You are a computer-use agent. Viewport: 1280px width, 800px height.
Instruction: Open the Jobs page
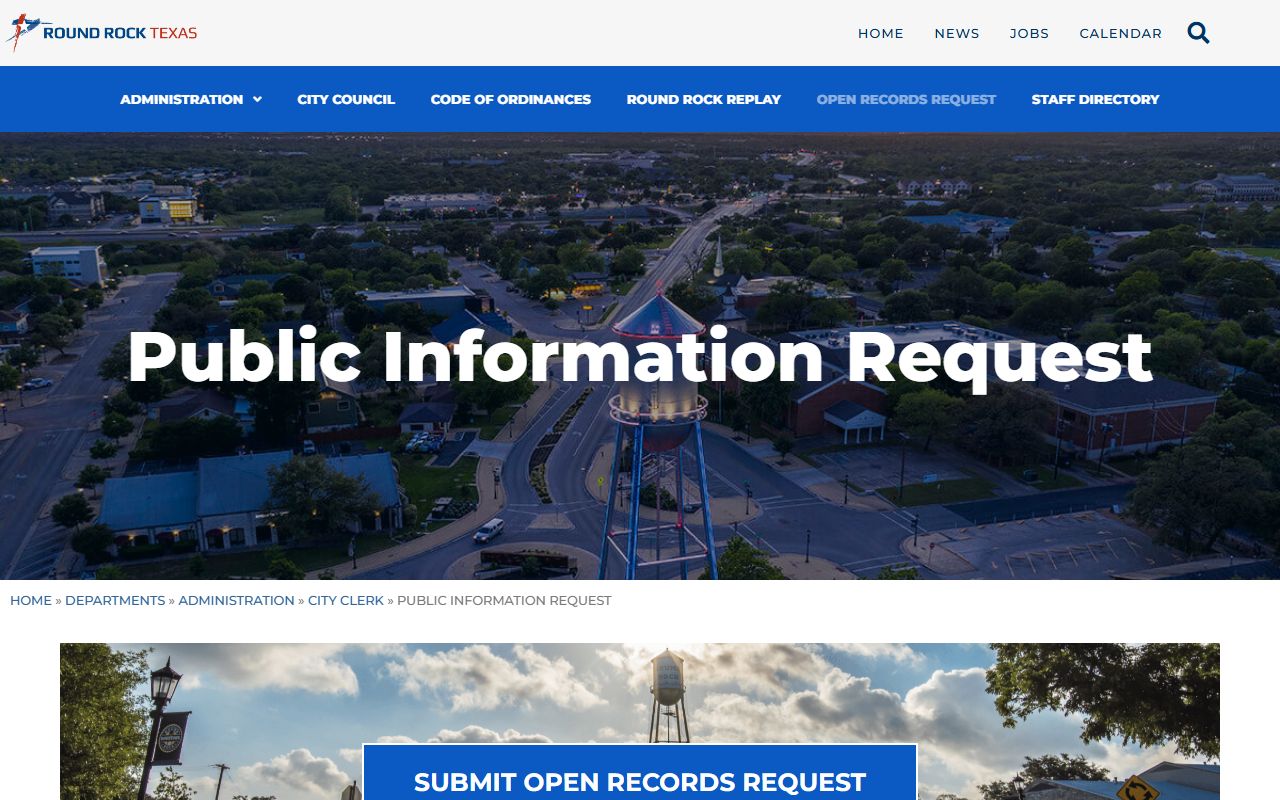point(1029,33)
